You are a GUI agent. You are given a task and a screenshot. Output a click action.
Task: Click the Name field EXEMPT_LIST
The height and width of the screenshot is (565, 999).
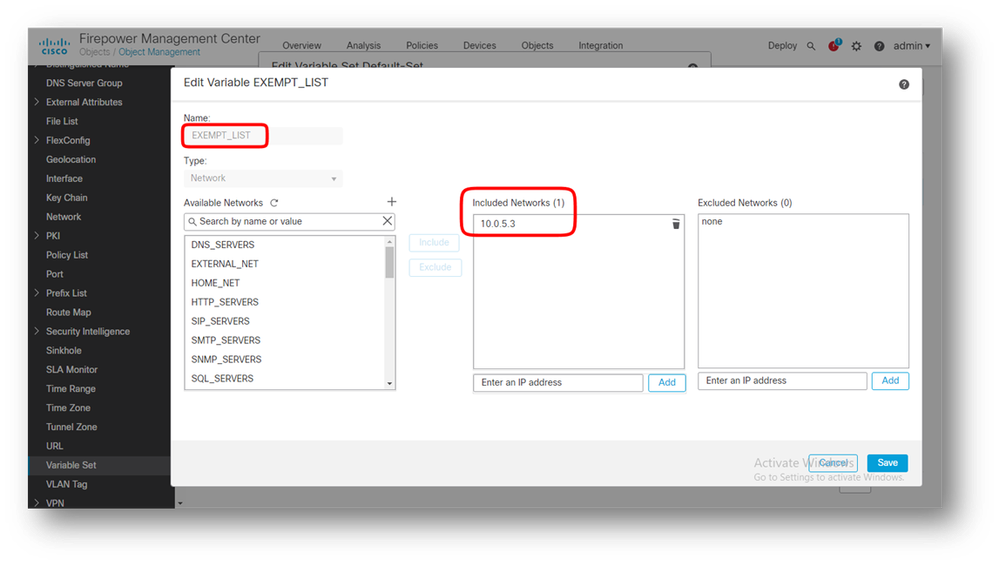click(x=263, y=136)
